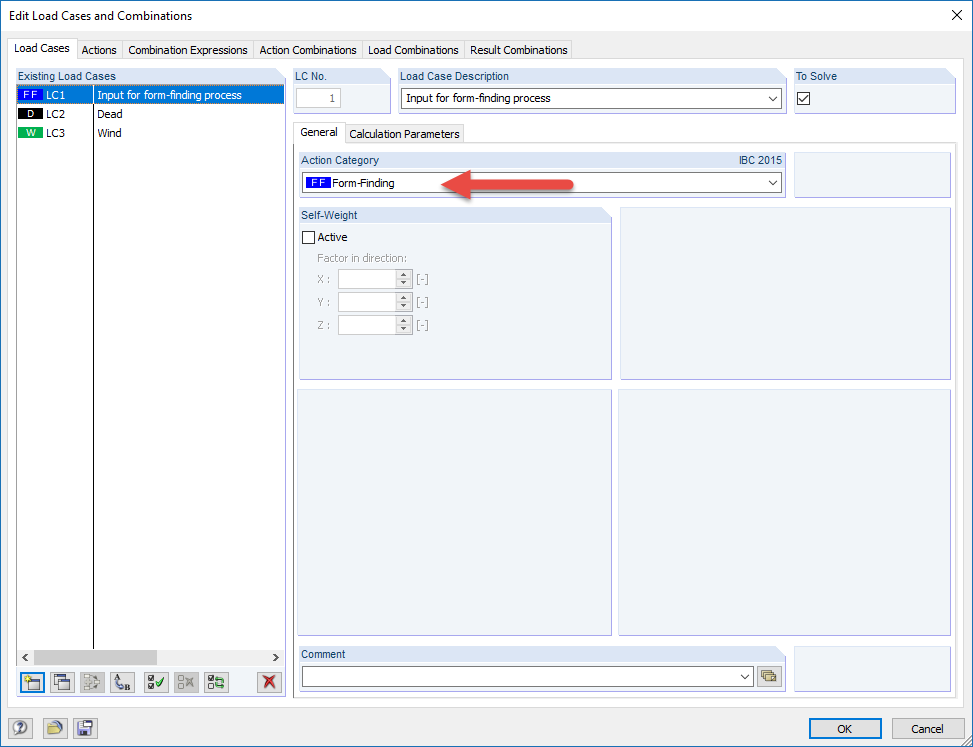Viewport: 973px width, 747px height.
Task: Open the Result Combinations tab
Action: pos(518,49)
